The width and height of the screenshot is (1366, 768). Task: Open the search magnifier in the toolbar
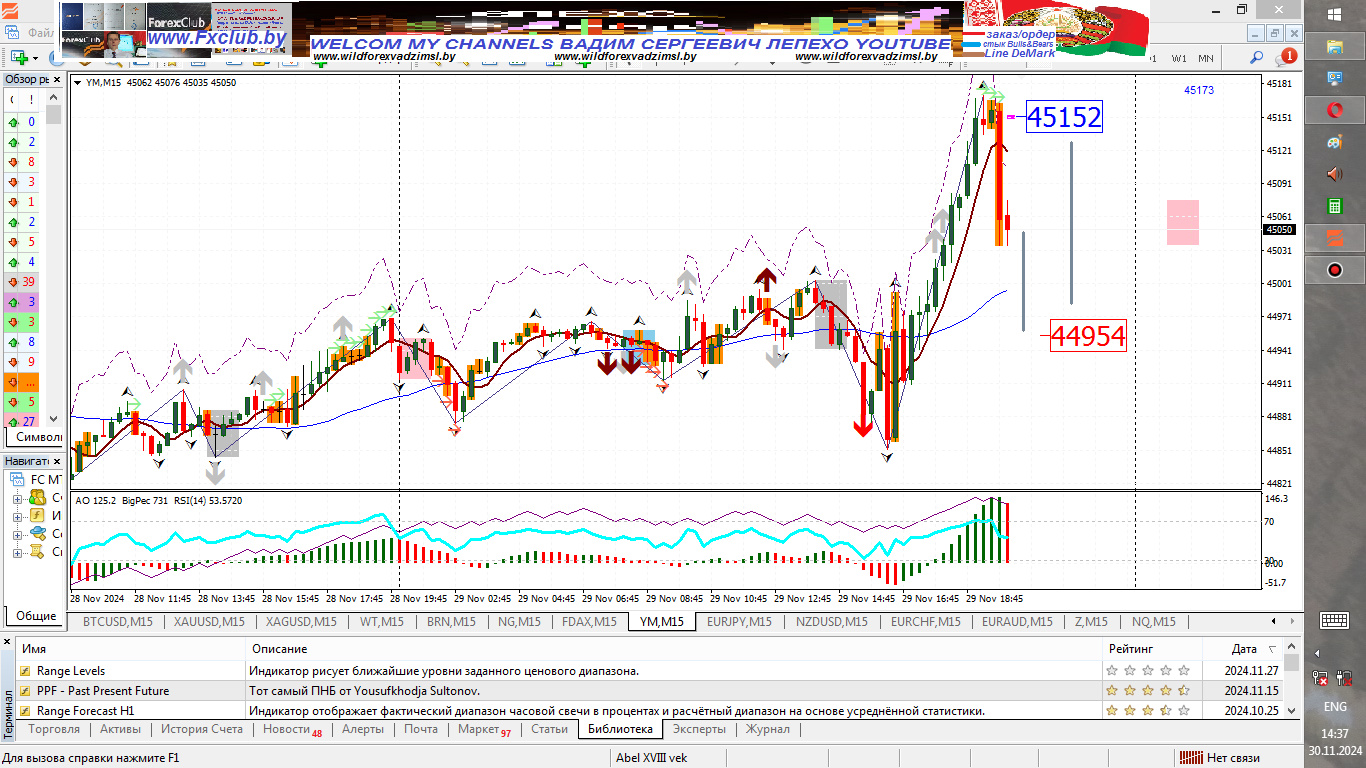[x=1257, y=57]
